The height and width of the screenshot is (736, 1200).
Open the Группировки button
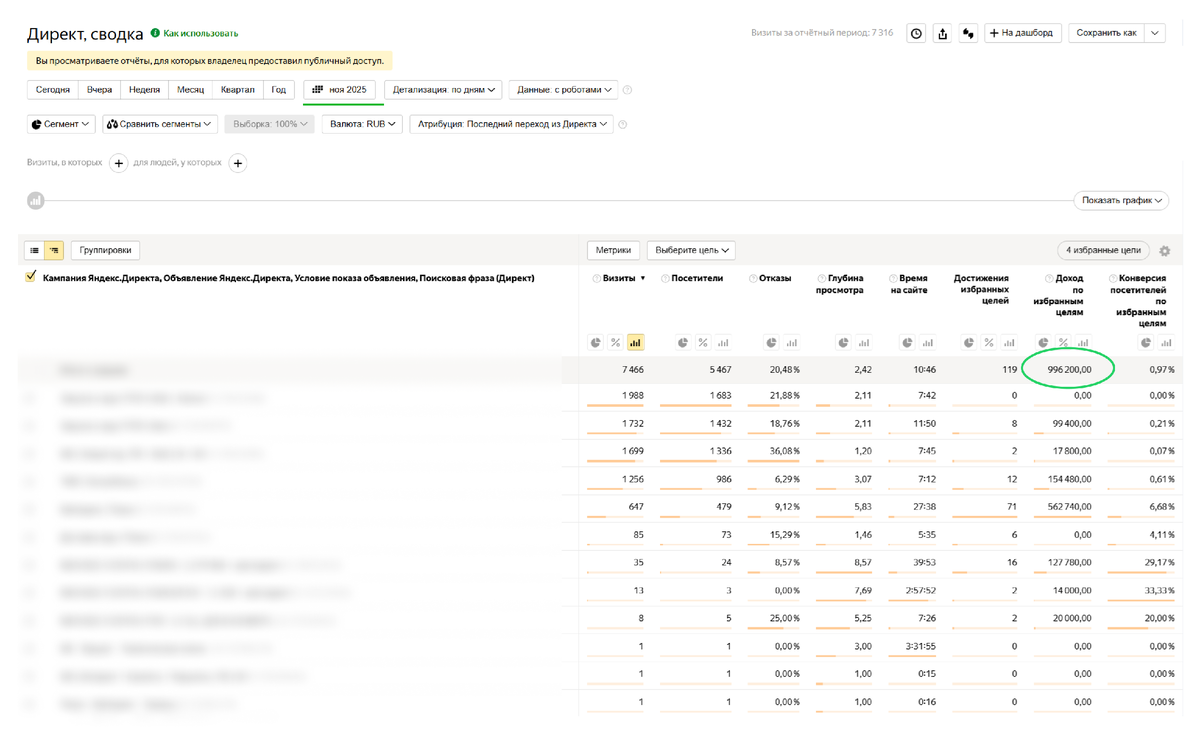(105, 250)
